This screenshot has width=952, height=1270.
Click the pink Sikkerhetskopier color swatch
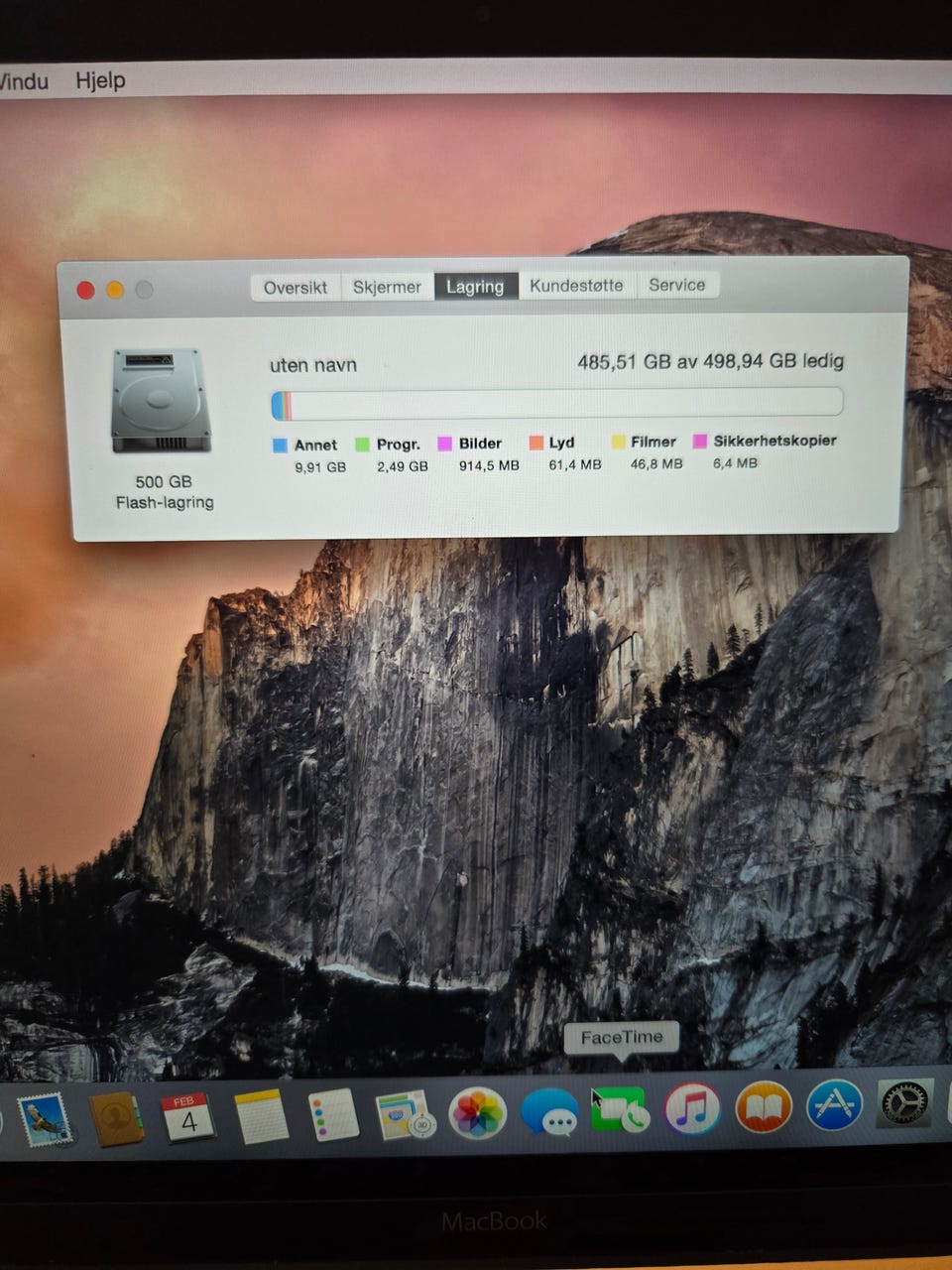700,441
